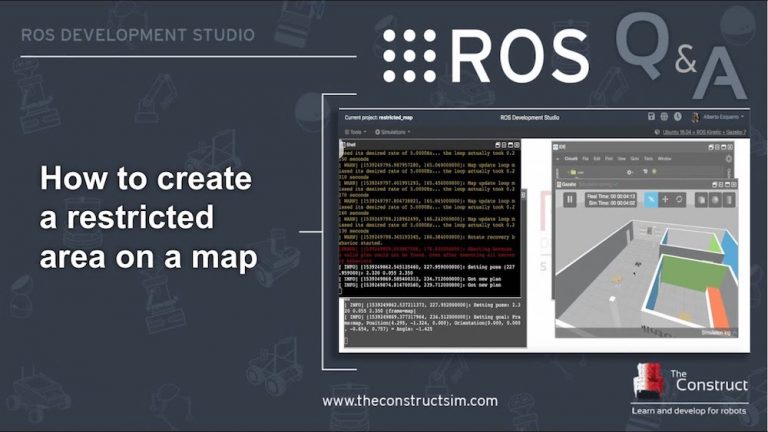Open the Tools dropdown menu

[355, 132]
